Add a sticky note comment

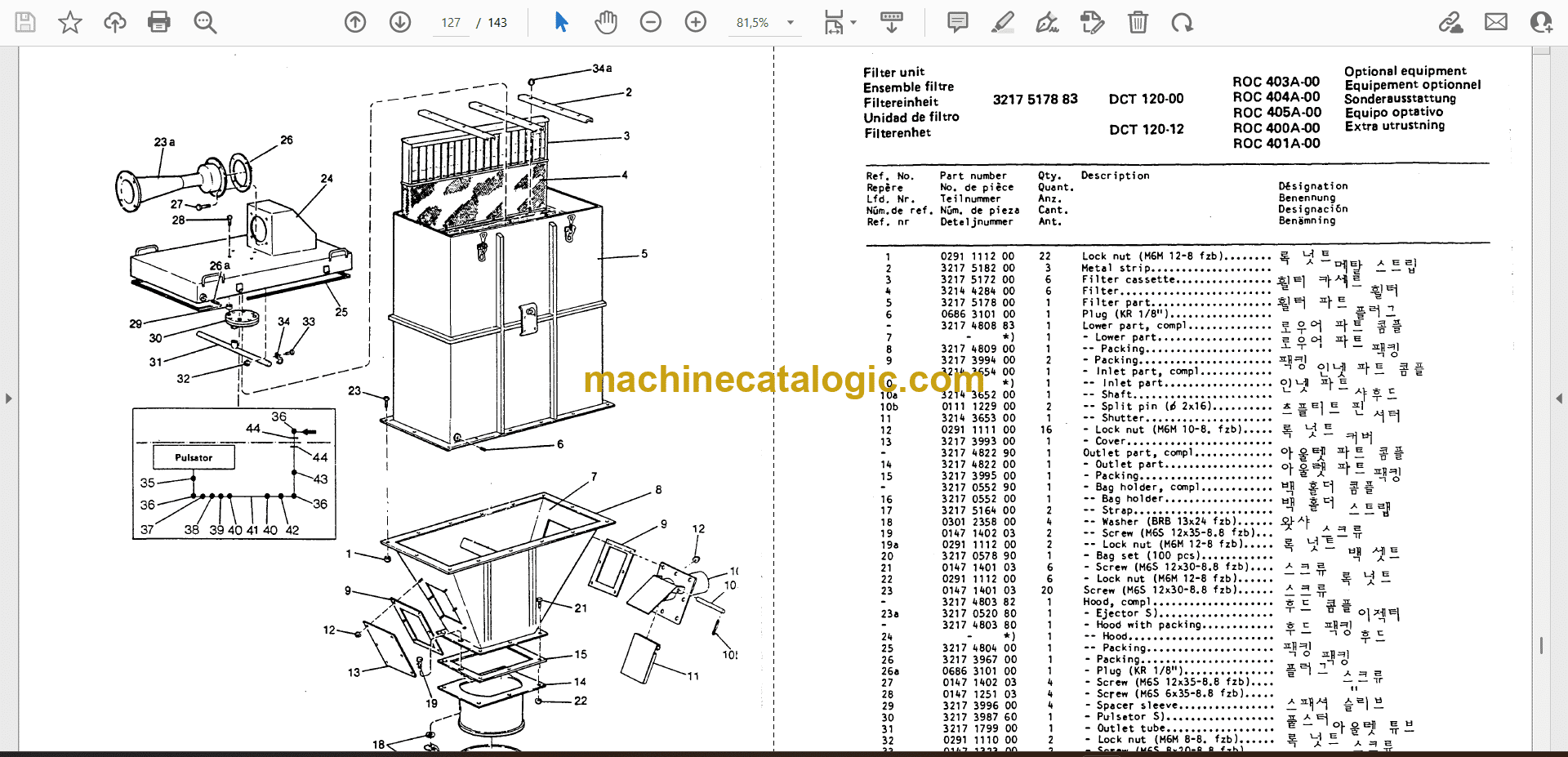click(x=958, y=22)
